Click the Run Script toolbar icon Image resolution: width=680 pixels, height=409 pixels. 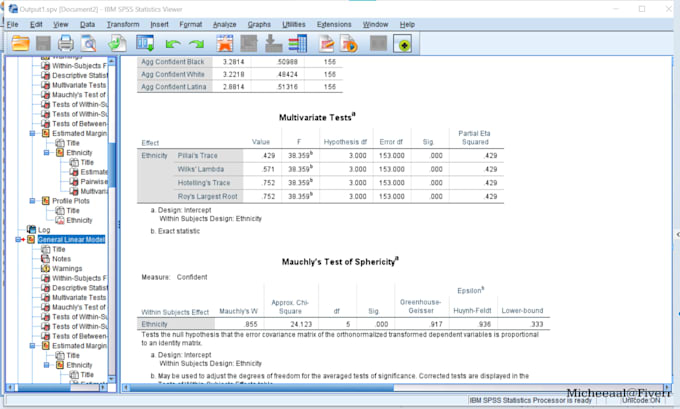point(349,44)
